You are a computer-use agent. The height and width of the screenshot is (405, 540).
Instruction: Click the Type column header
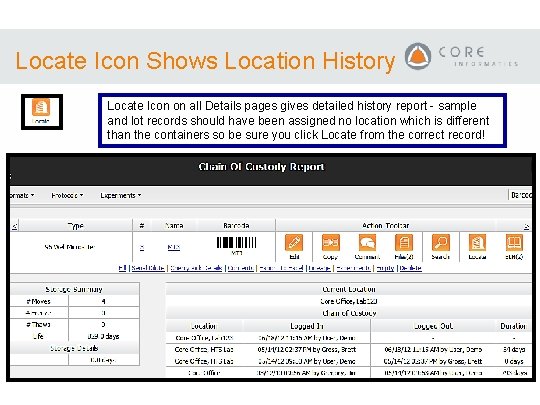coord(75,226)
